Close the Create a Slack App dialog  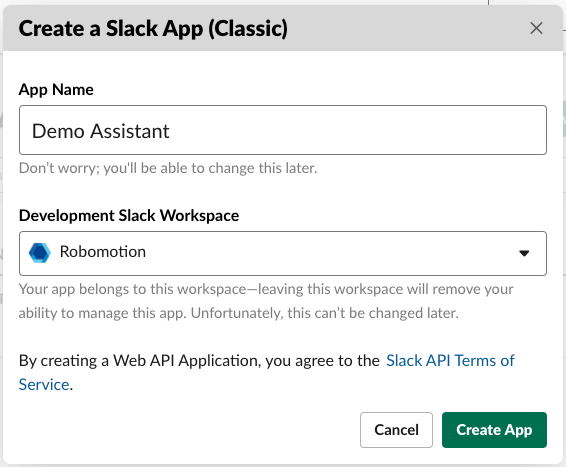click(536, 28)
